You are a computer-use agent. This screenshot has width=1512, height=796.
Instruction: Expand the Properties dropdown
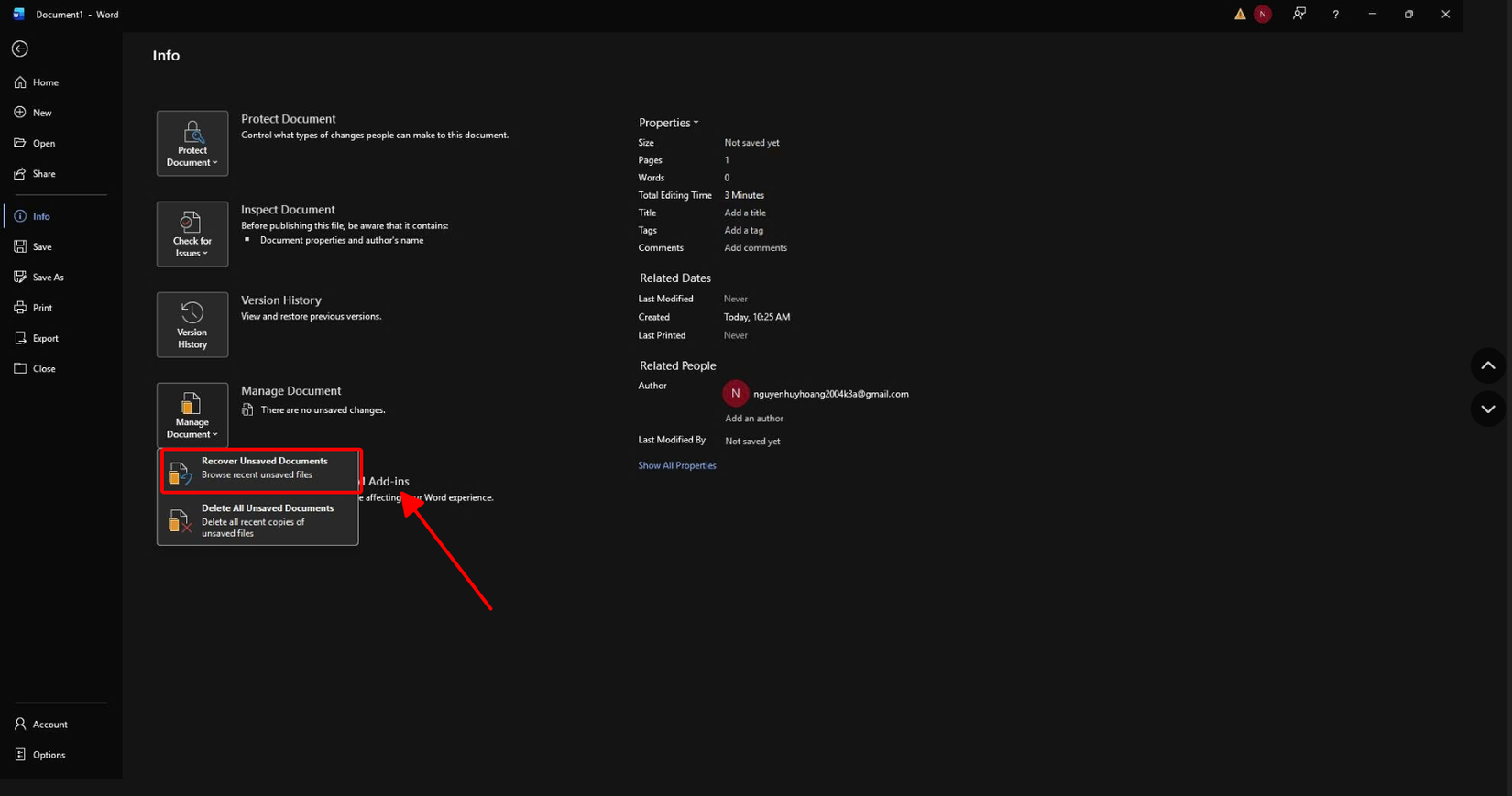coord(668,123)
